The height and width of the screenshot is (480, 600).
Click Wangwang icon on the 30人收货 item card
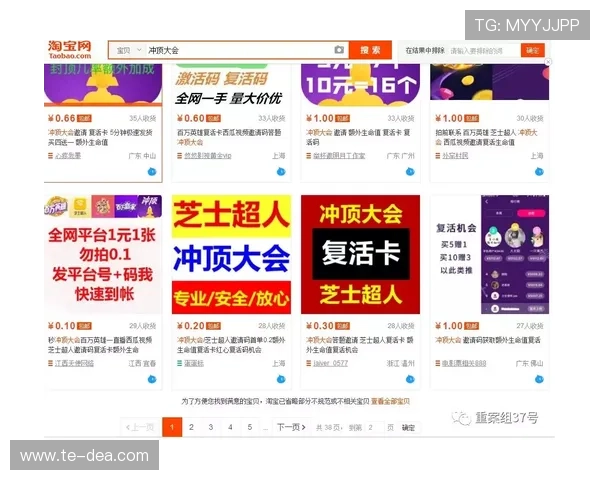click(539, 171)
